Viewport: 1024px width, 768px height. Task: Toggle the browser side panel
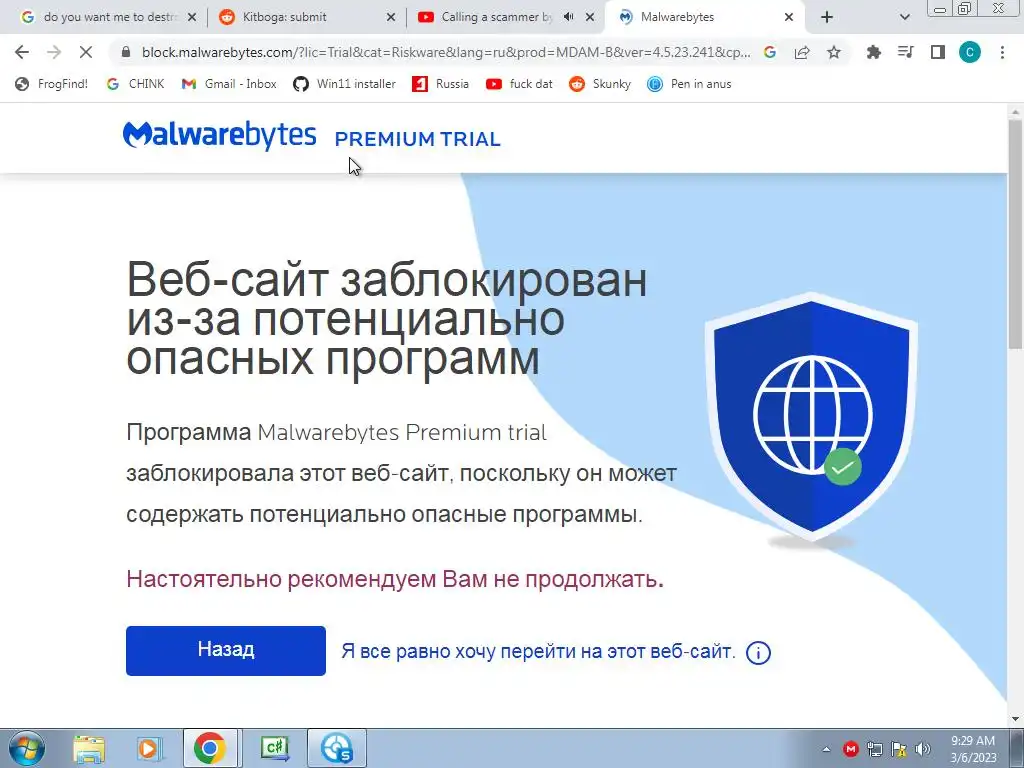coord(938,52)
